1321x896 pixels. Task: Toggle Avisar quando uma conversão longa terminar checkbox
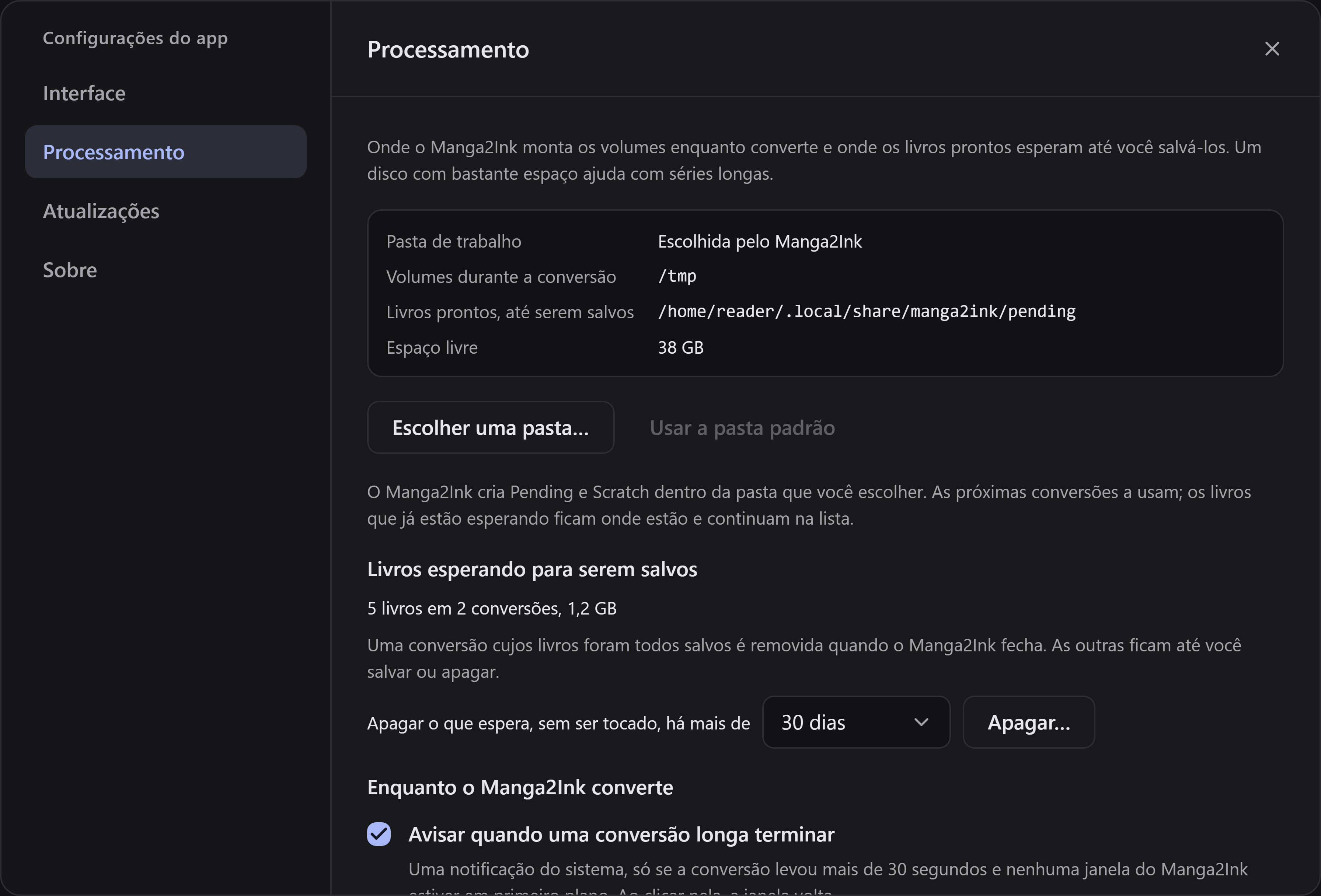379,834
